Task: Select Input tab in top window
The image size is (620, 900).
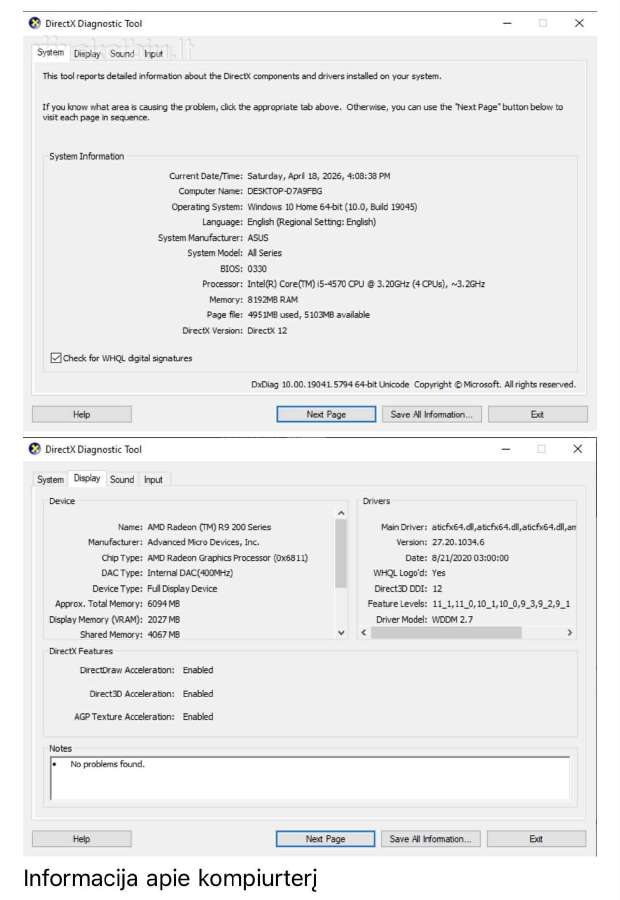Action: click(153, 54)
